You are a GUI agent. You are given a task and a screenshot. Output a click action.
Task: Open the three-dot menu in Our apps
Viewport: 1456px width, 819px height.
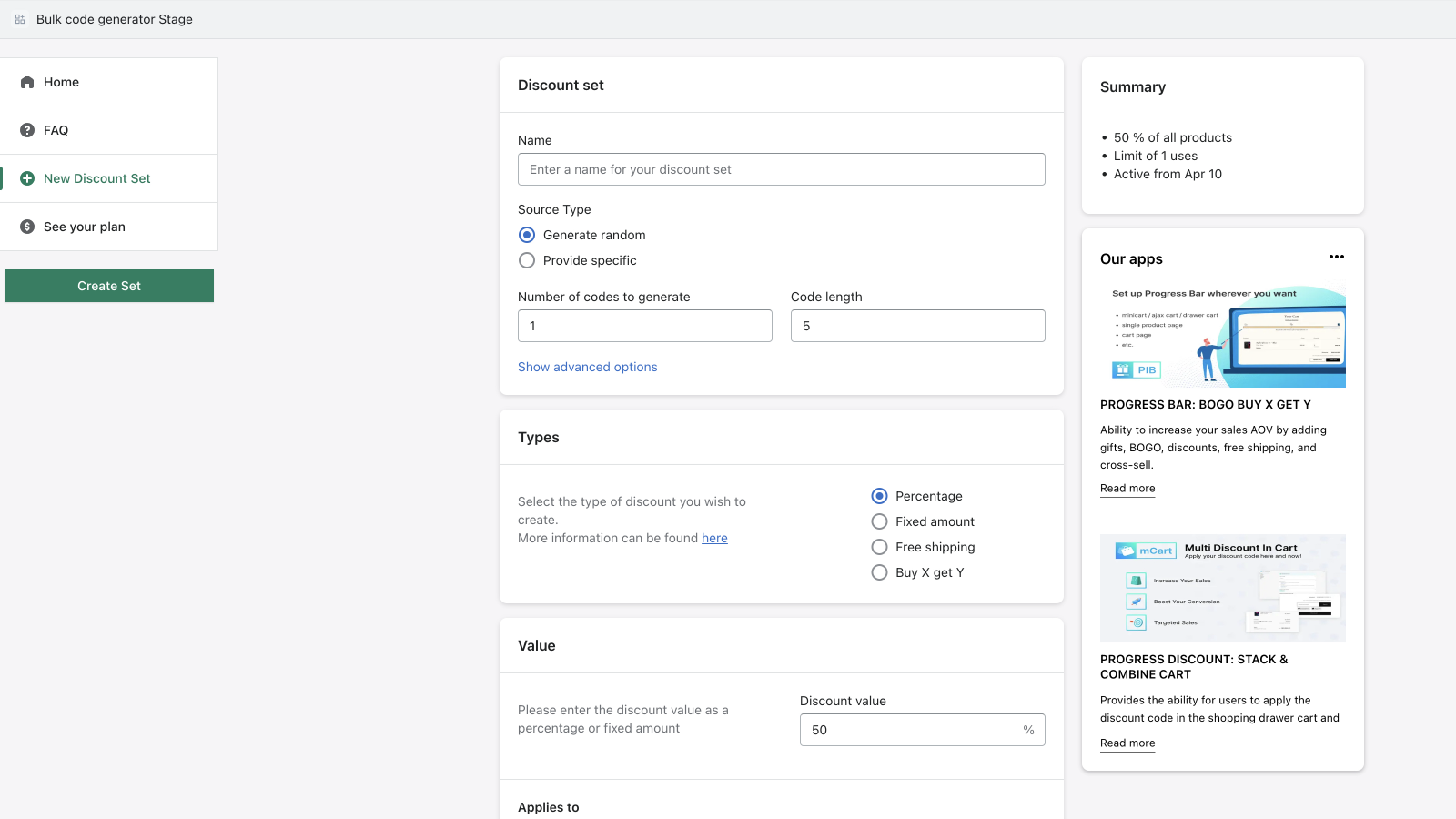(x=1336, y=257)
